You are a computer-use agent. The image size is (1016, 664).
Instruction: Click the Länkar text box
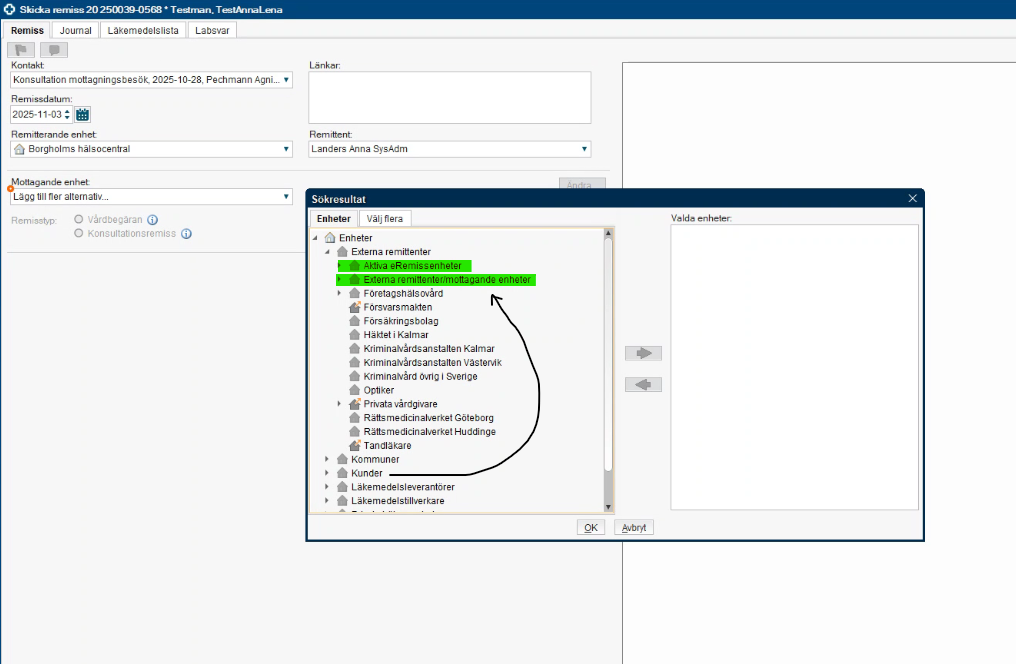(x=449, y=98)
